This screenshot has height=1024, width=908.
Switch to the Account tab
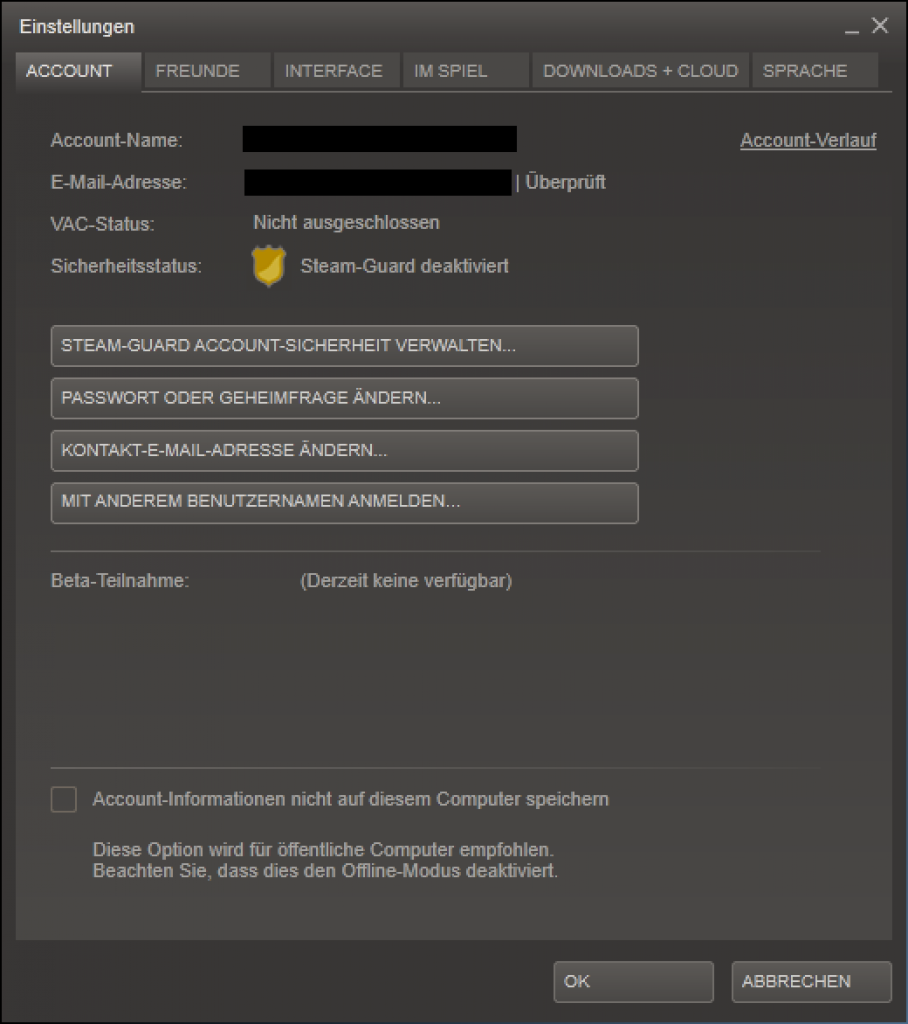[78, 71]
